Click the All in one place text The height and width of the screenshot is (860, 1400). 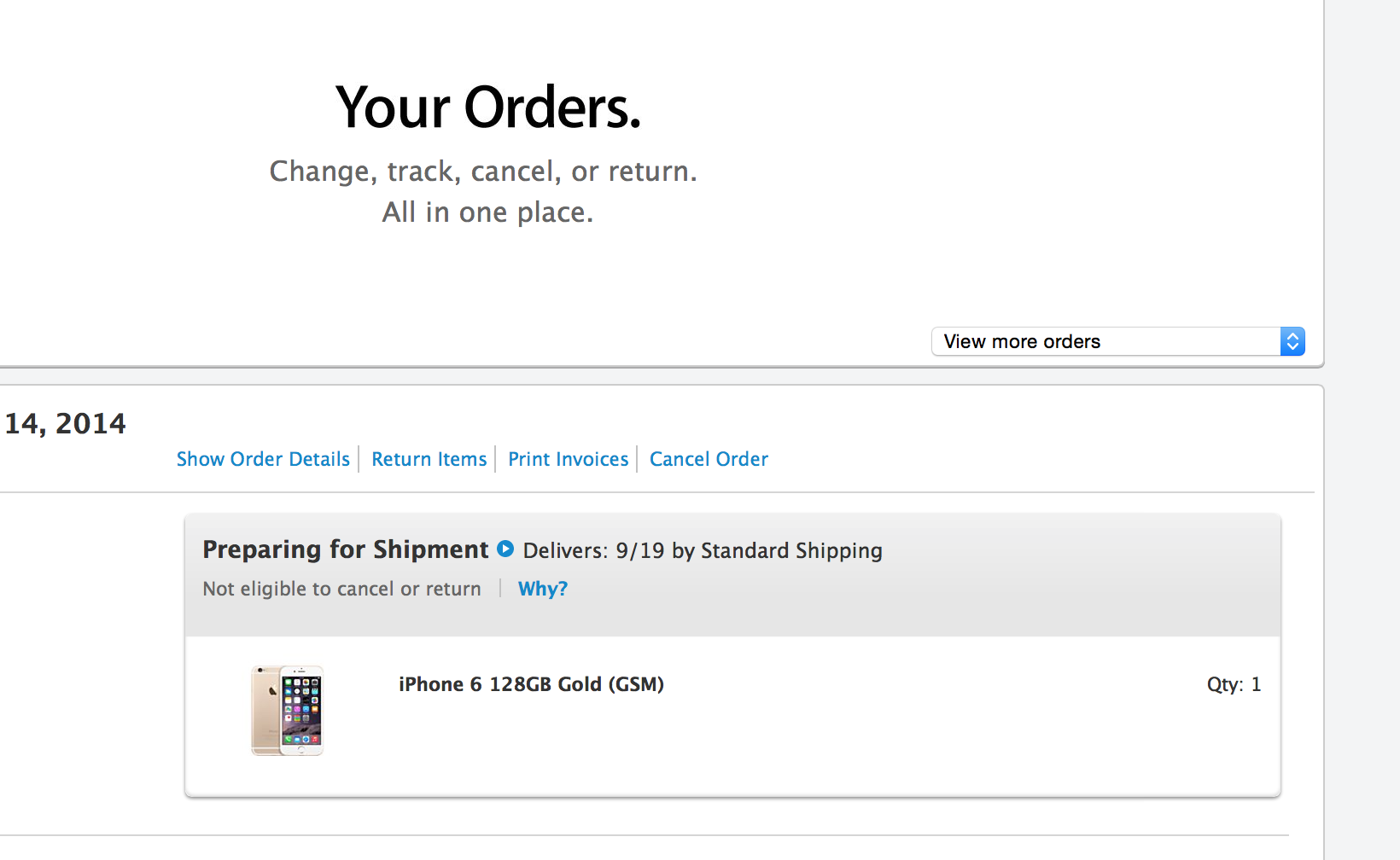[487, 212]
